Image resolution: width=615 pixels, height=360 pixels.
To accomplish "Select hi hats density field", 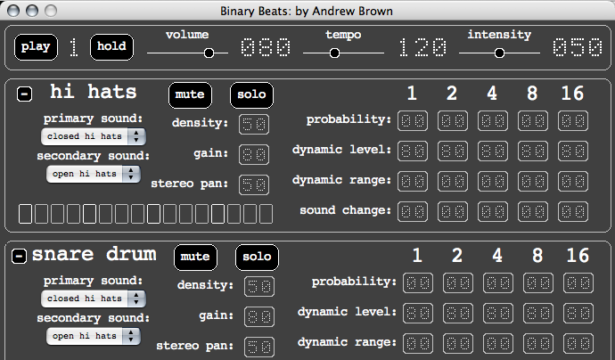I will pos(254,124).
